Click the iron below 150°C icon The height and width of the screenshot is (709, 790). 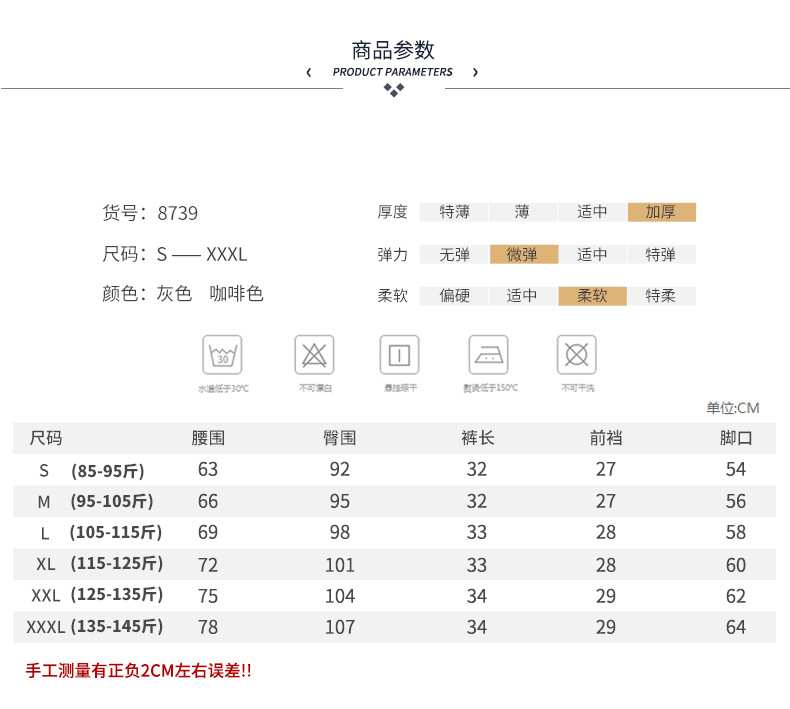[489, 355]
